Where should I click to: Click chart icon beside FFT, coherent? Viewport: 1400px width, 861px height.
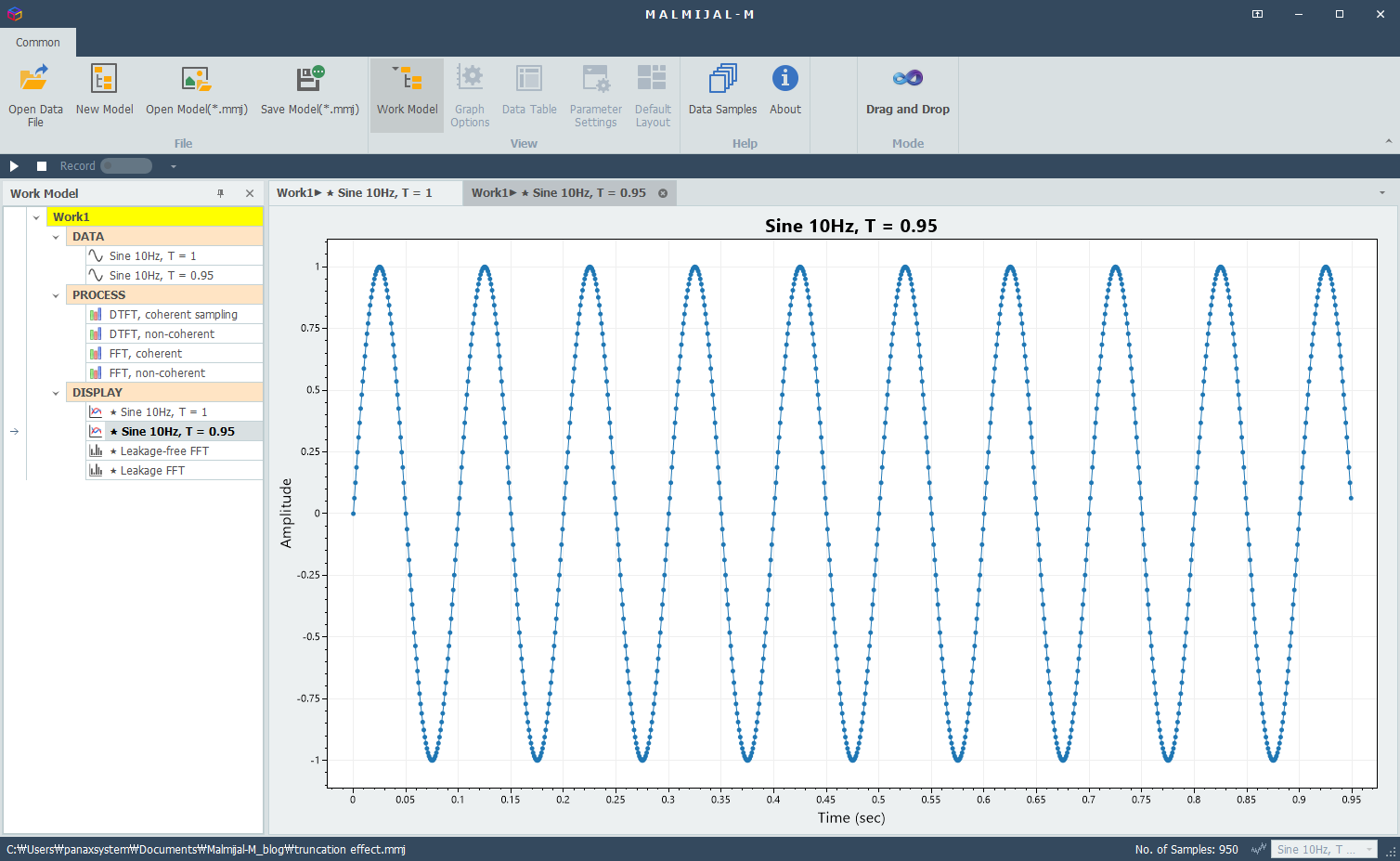96,354
